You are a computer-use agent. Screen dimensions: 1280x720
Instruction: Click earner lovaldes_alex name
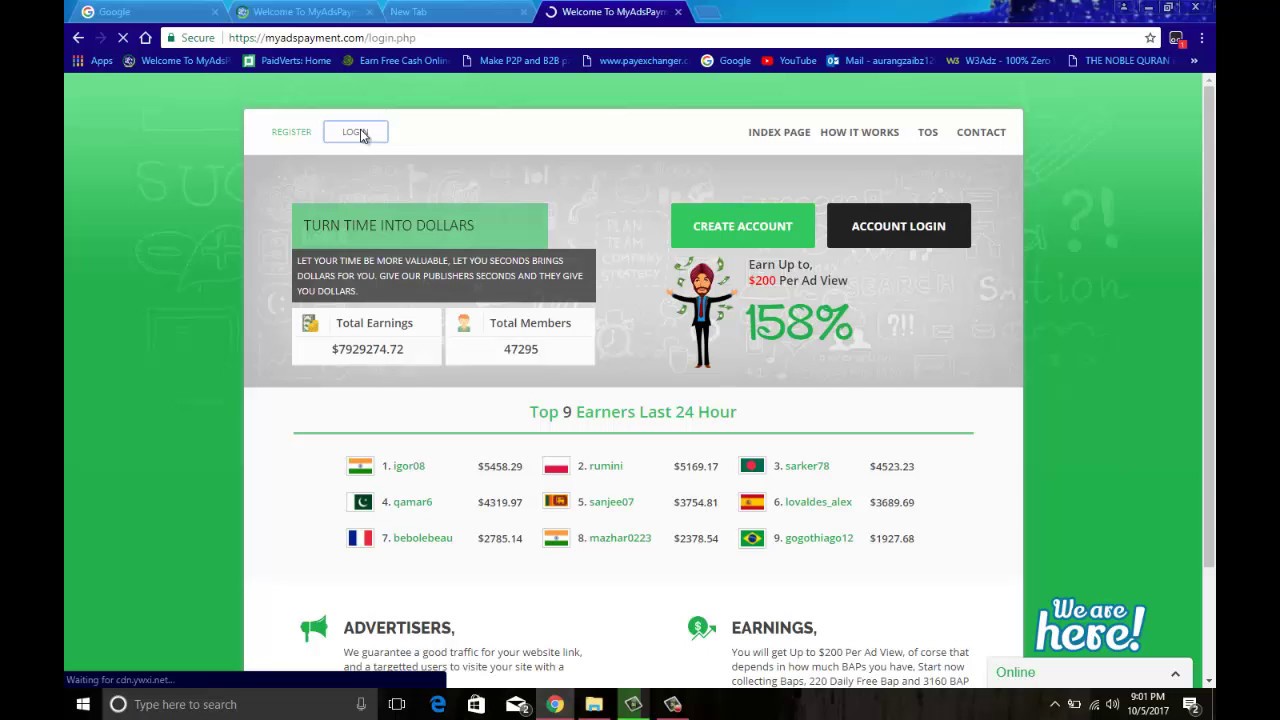coord(818,502)
